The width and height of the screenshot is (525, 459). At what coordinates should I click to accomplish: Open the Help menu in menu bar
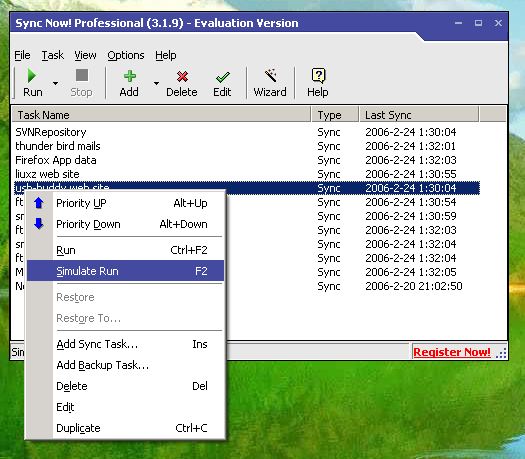point(166,55)
